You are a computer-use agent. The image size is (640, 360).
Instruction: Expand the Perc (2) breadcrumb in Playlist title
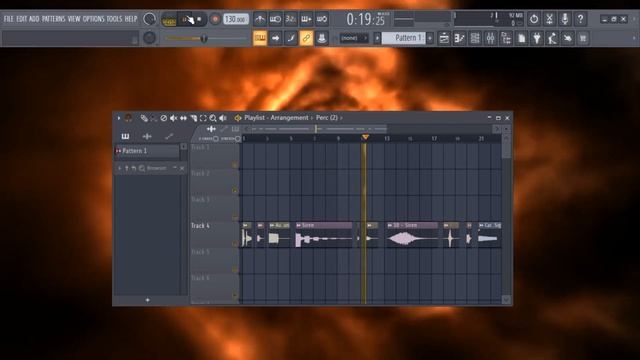(327, 118)
